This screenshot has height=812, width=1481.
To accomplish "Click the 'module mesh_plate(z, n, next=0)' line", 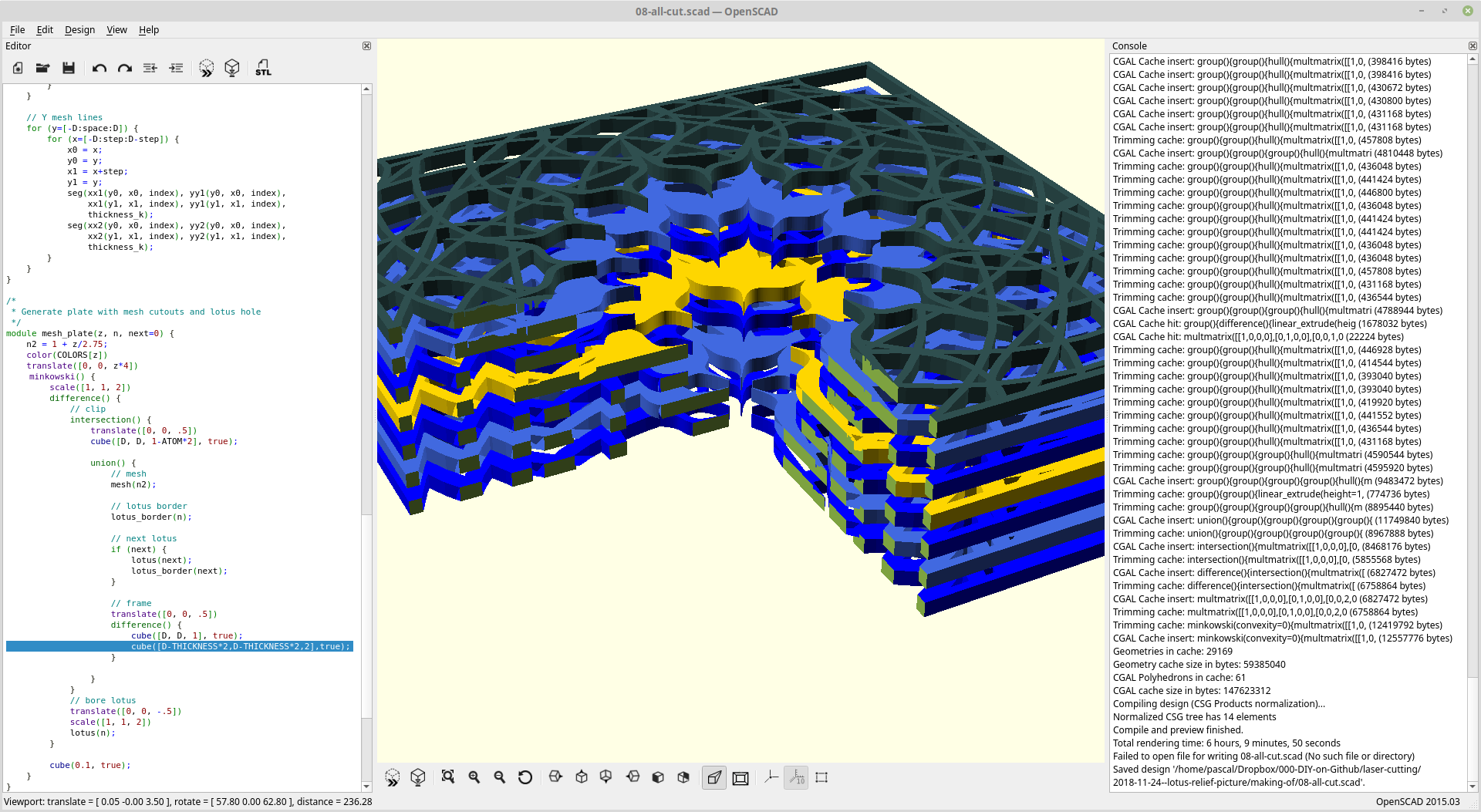I will (x=90, y=333).
